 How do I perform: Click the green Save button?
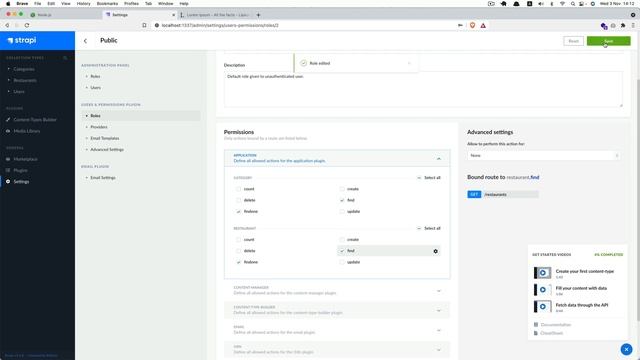(x=609, y=41)
